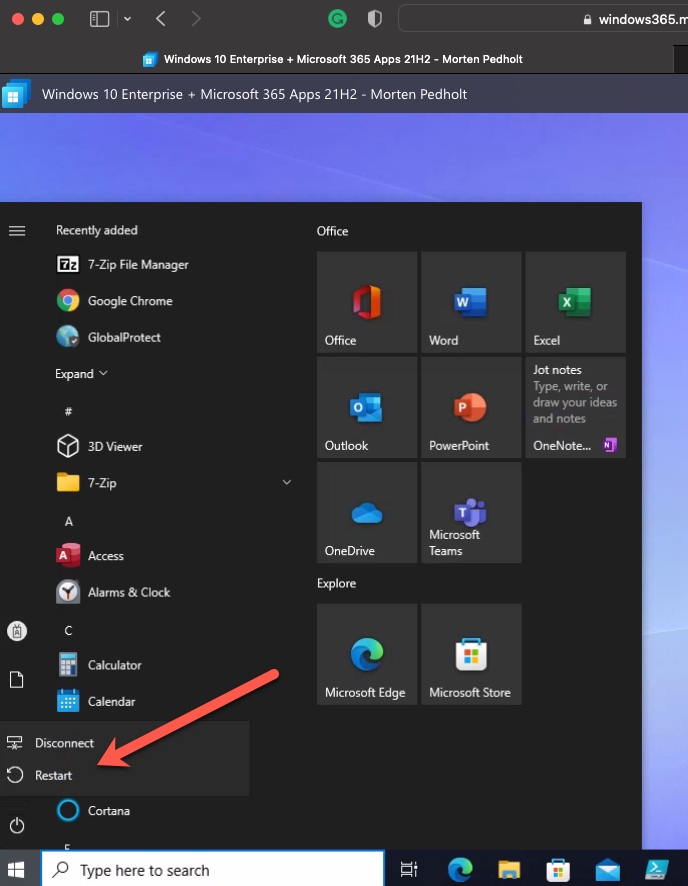This screenshot has height=886, width=688.
Task: Click the 'Explore' tile group heading
Action: [336, 583]
